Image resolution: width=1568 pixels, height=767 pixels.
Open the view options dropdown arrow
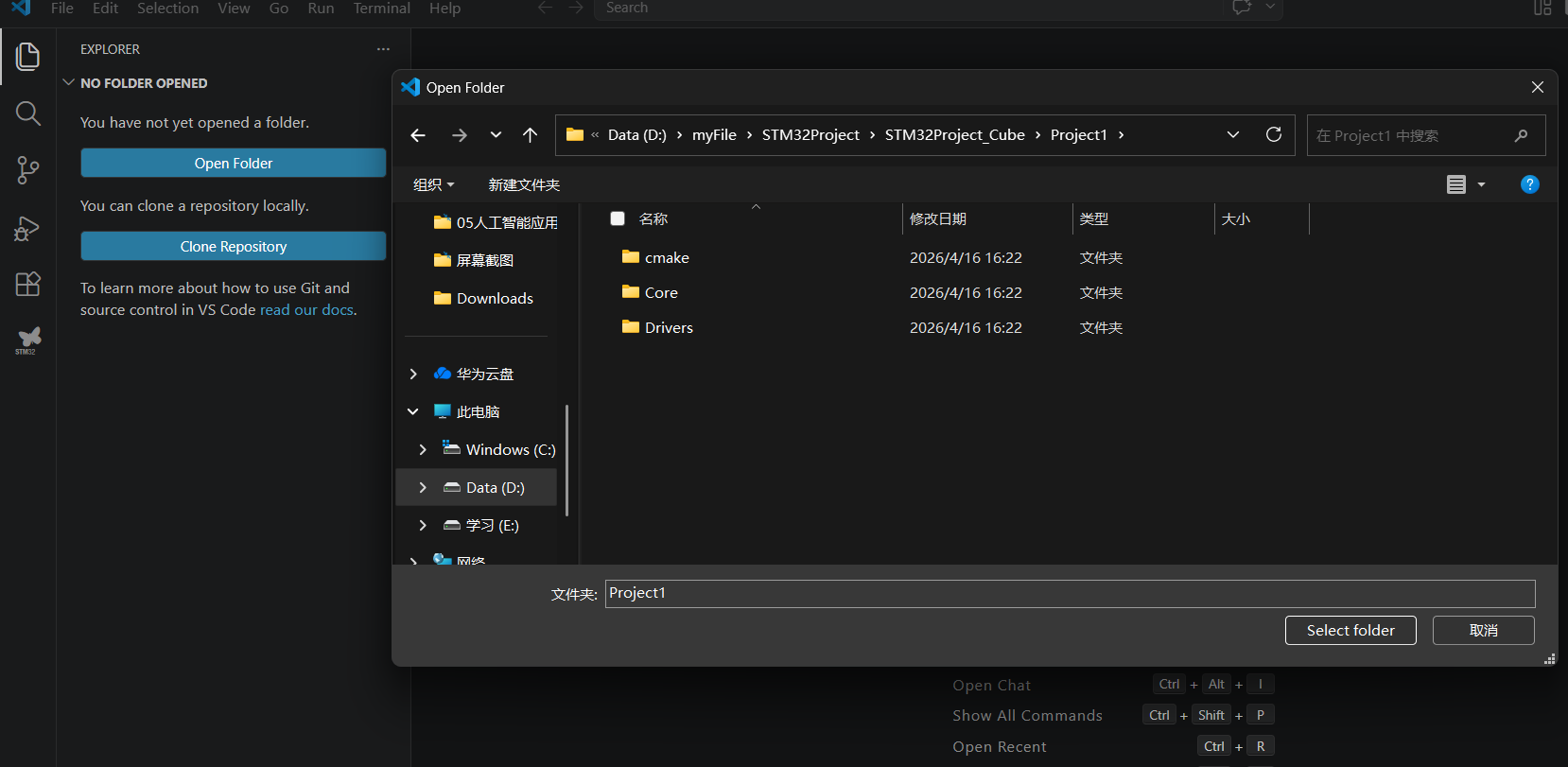pos(1481,184)
